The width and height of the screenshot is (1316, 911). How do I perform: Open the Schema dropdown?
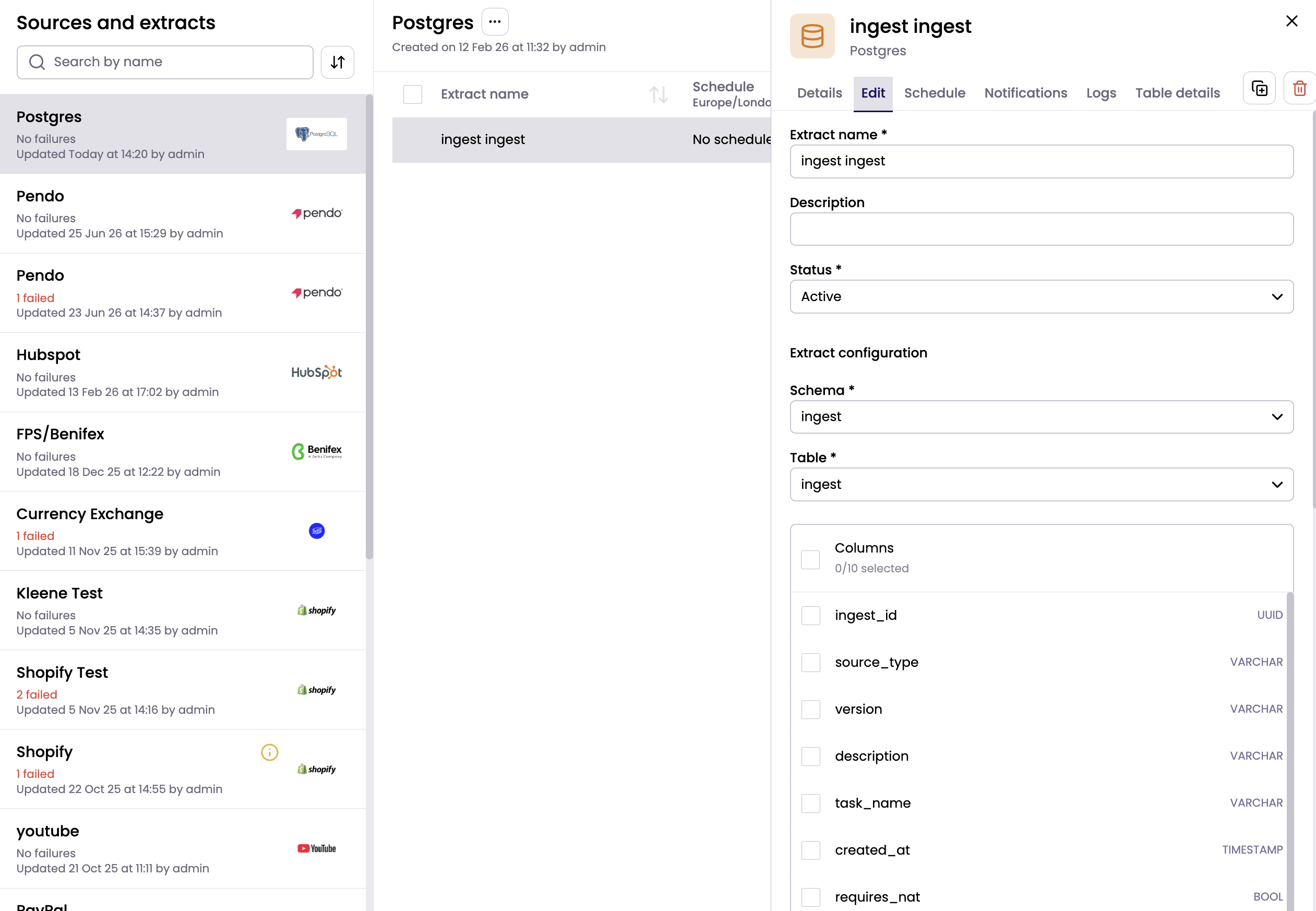click(1042, 417)
